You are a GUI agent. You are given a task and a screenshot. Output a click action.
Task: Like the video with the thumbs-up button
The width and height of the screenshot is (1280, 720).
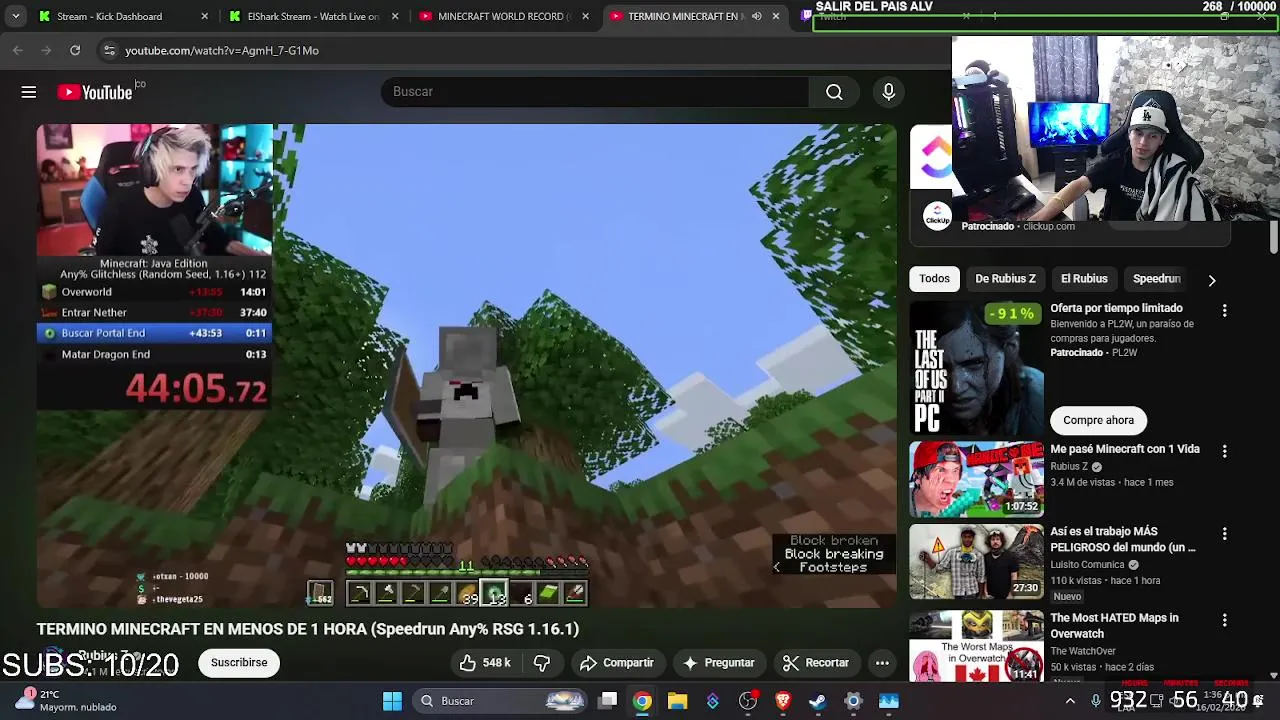tap(485, 663)
